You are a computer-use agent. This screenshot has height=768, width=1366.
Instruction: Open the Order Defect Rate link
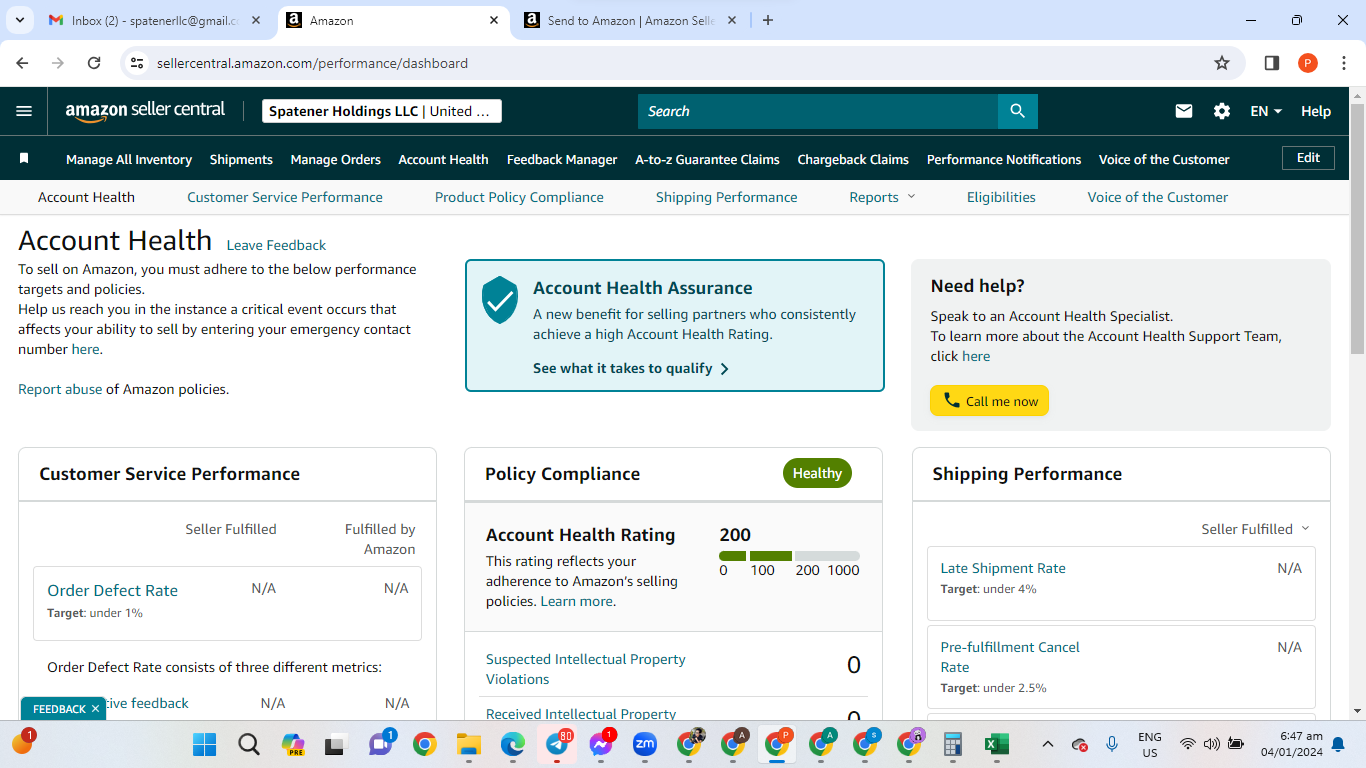point(113,590)
